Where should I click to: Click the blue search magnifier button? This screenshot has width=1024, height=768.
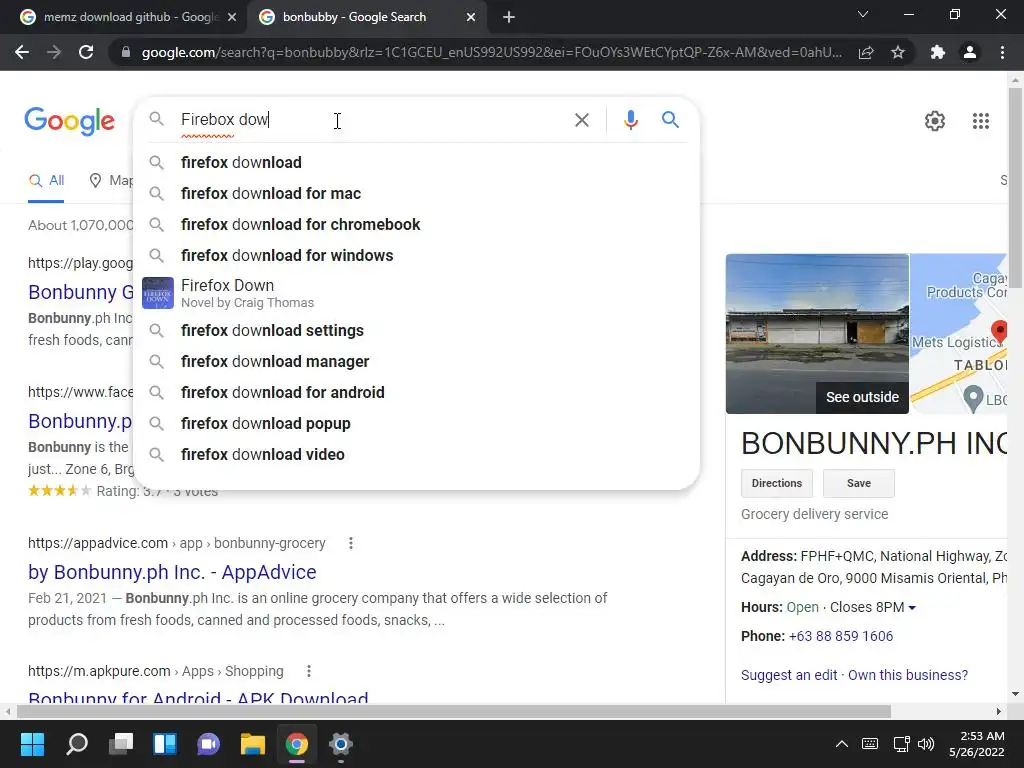click(x=670, y=120)
